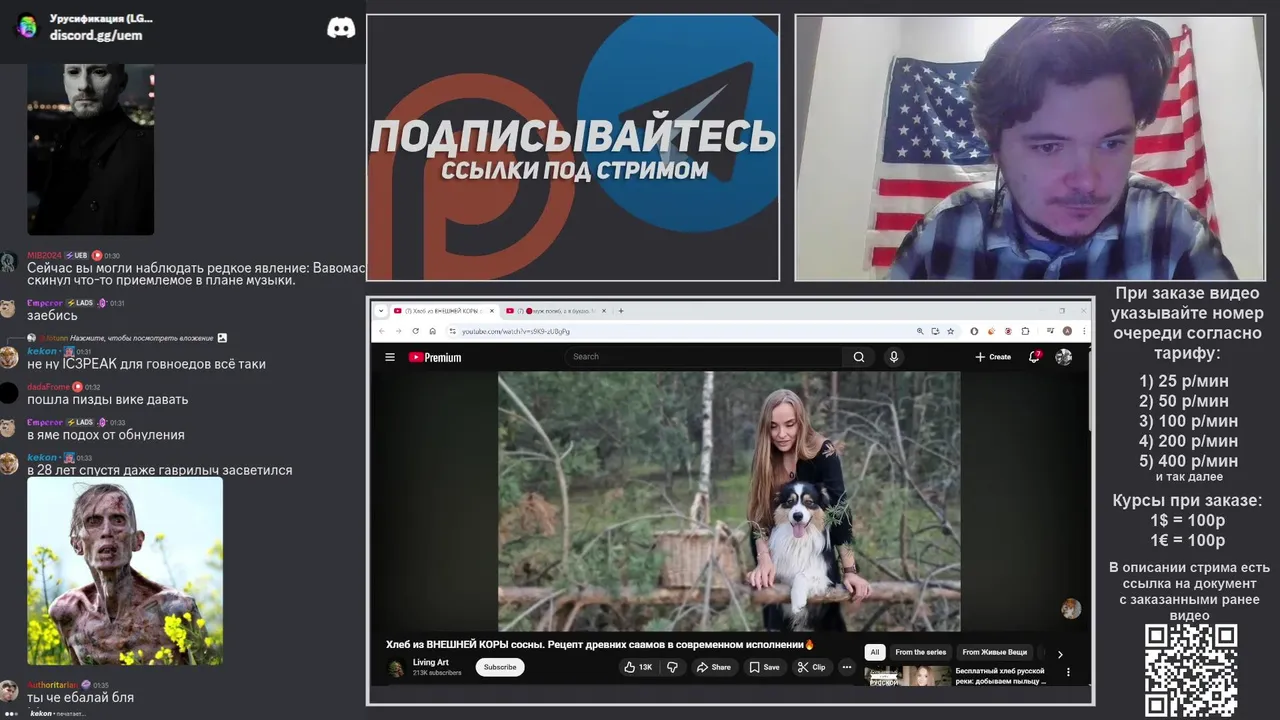Viewport: 1280px width, 720px height.
Task: Subscribe to the Living Art channel
Action: click(500, 667)
